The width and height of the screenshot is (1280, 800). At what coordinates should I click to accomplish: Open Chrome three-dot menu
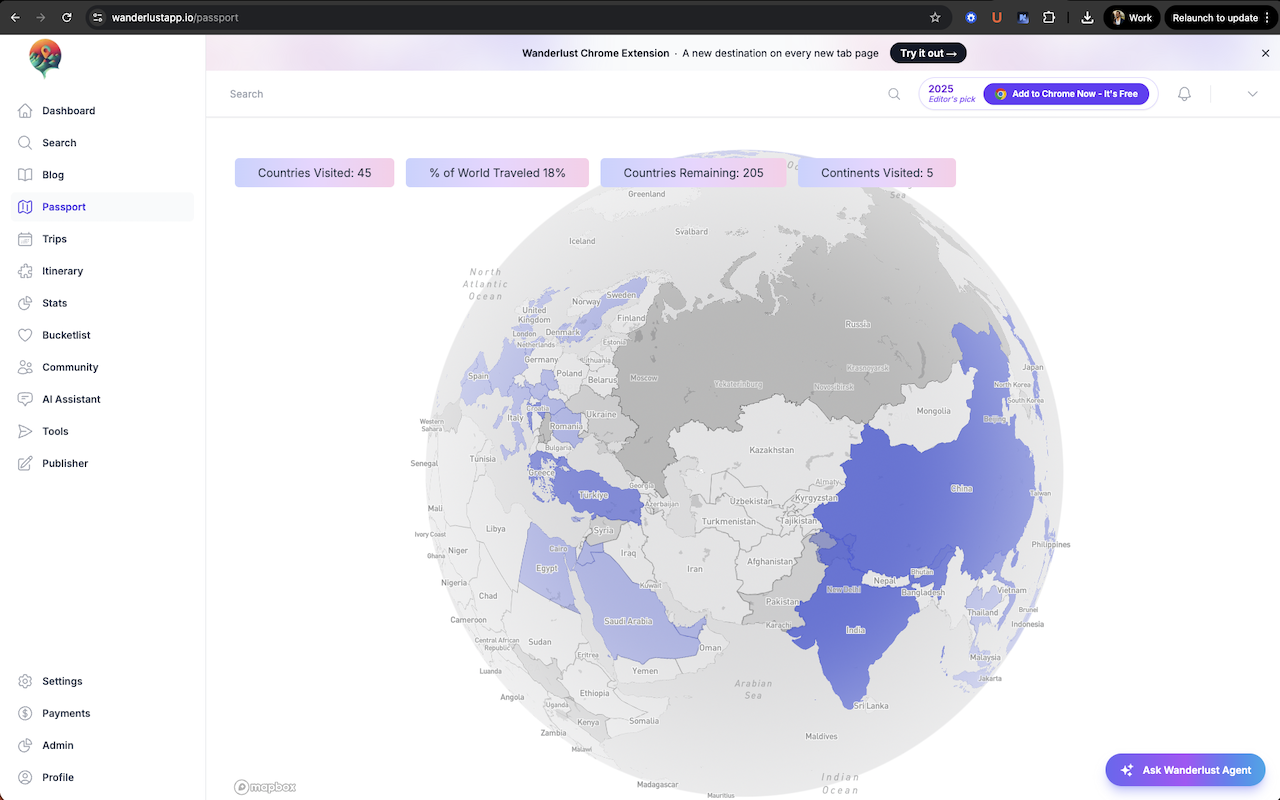(x=1267, y=17)
